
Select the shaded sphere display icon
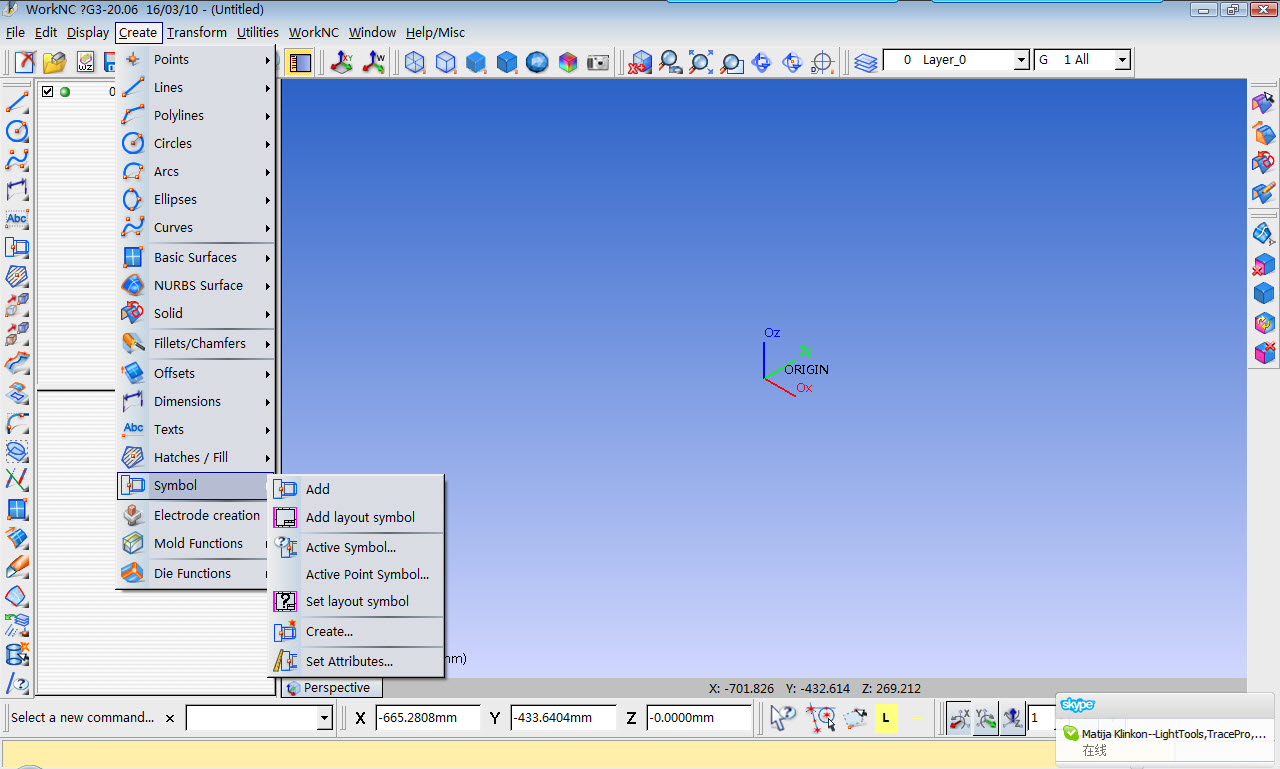(x=537, y=62)
